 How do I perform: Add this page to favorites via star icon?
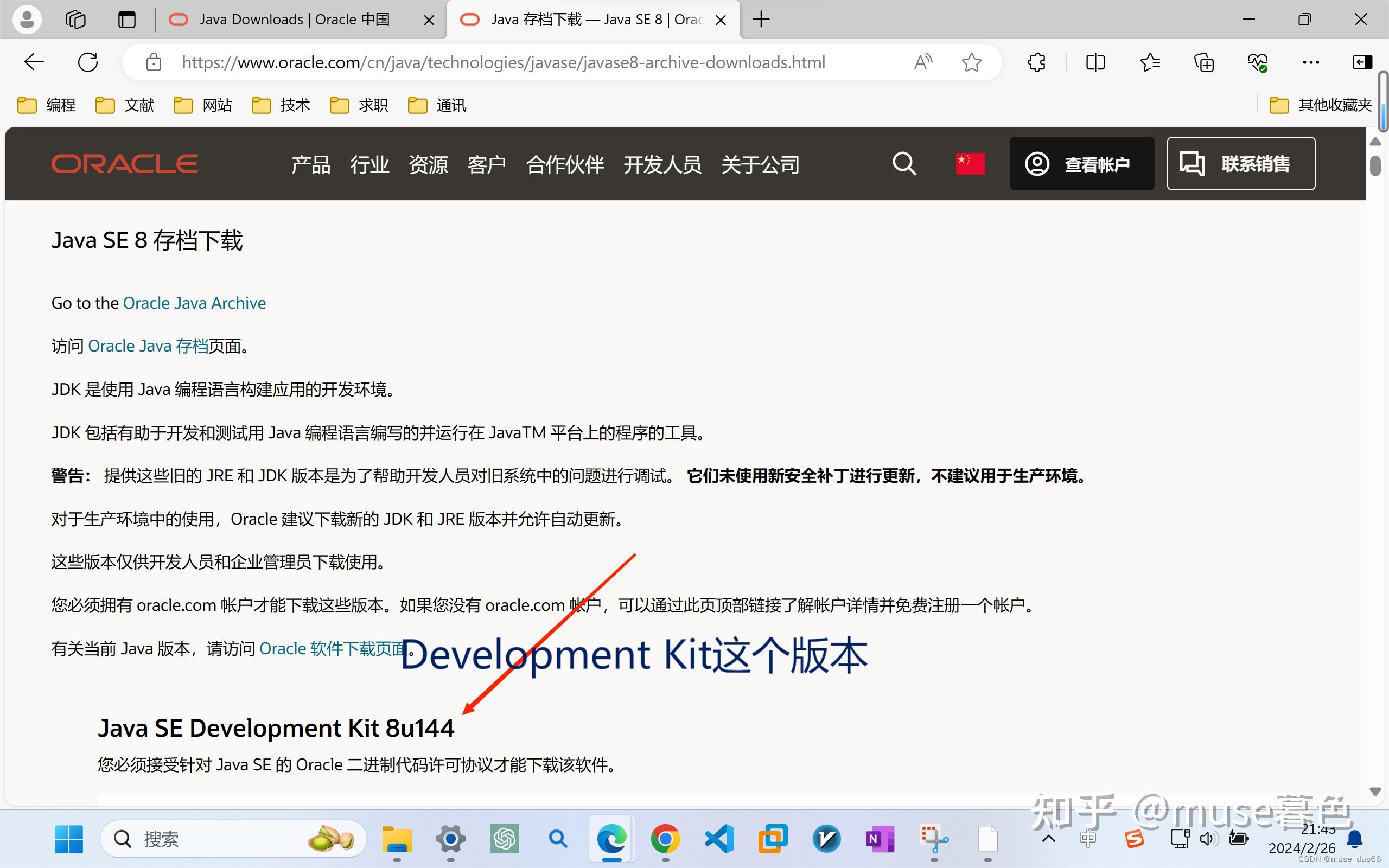pos(971,62)
